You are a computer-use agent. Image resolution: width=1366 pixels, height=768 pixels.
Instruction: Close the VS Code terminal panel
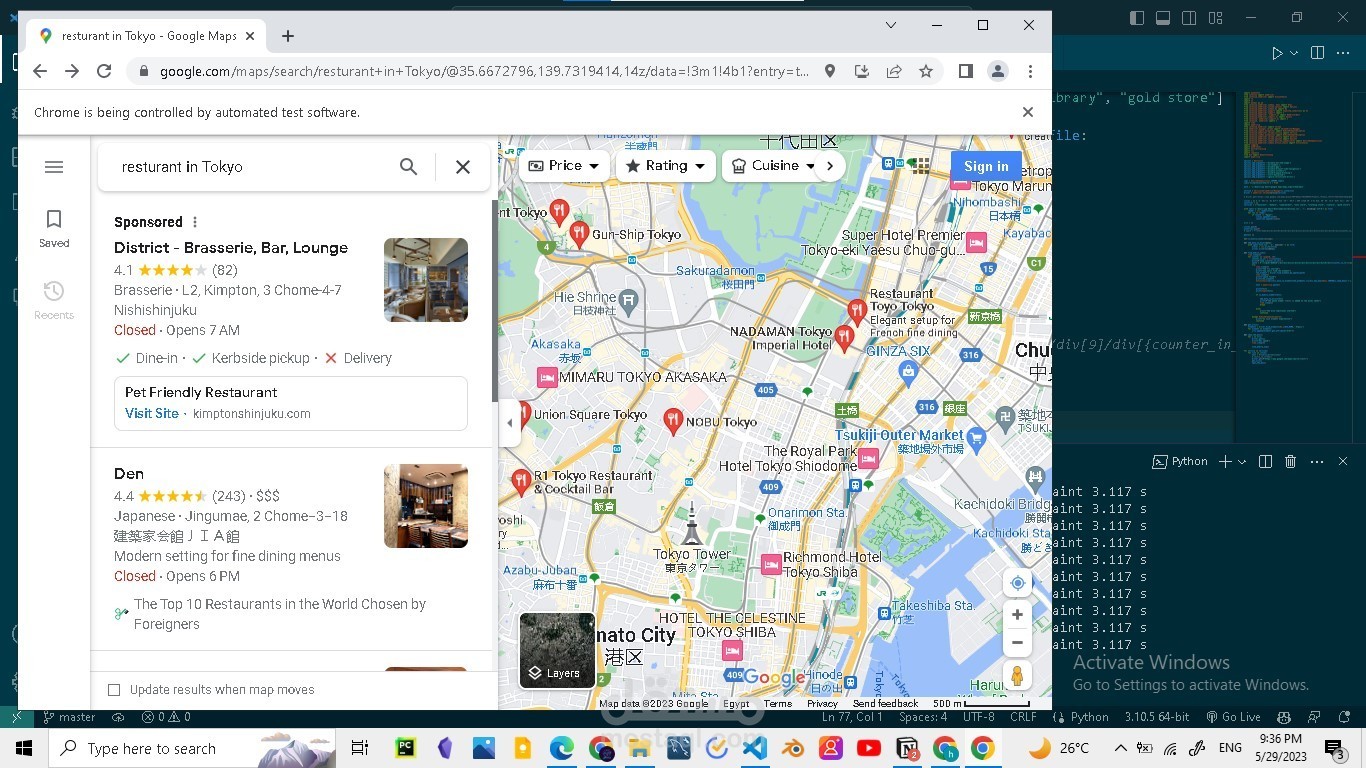pos(1342,461)
